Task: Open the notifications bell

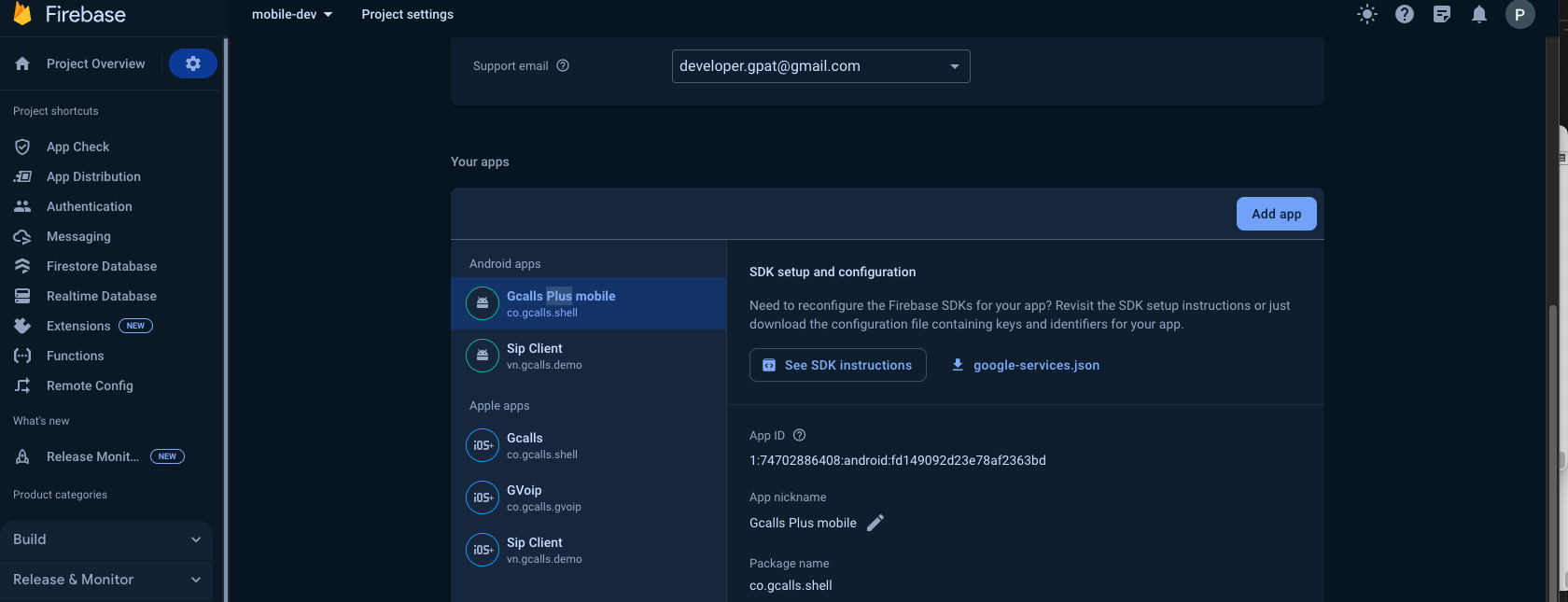Action: click(1478, 14)
